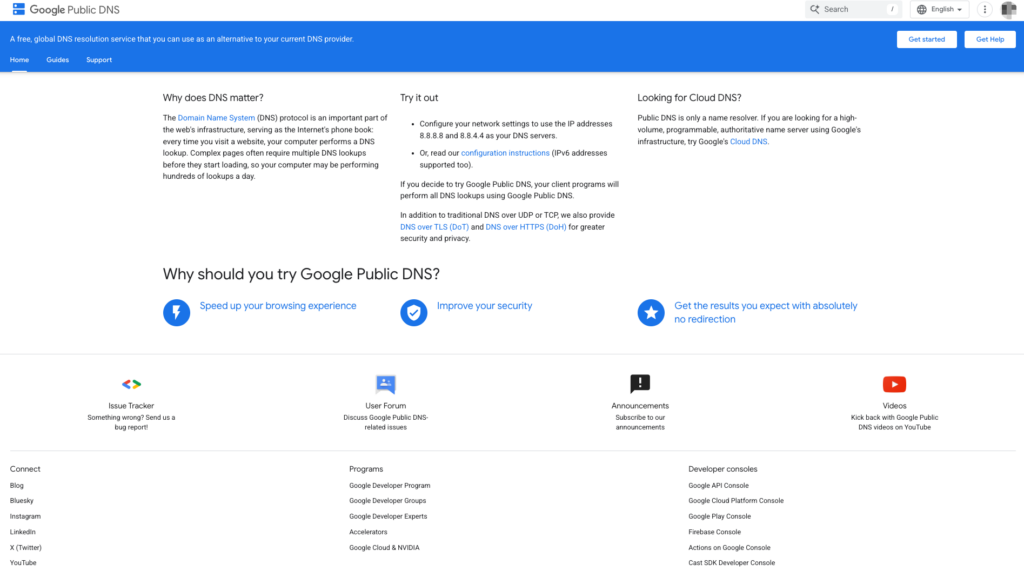Click the search magnifier icon

tap(814, 9)
